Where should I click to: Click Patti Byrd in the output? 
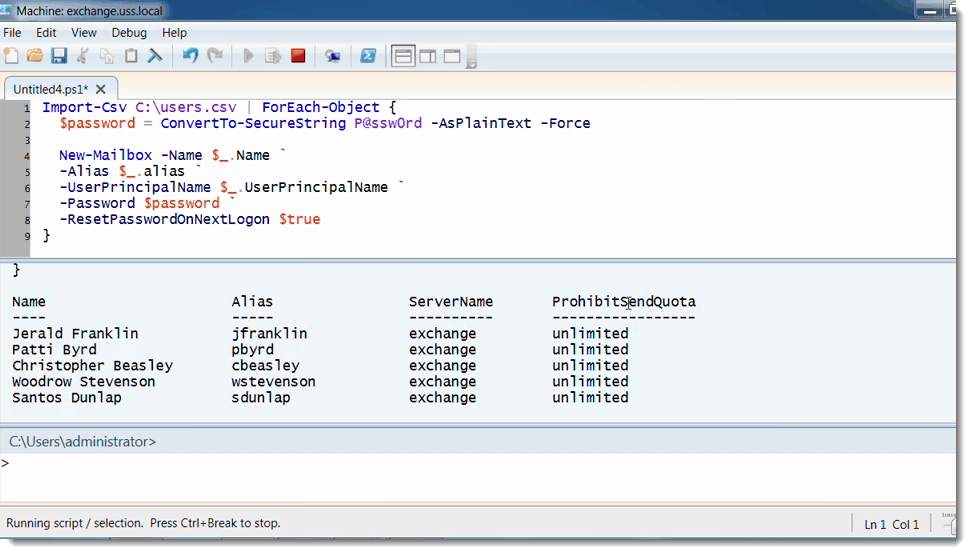click(54, 350)
